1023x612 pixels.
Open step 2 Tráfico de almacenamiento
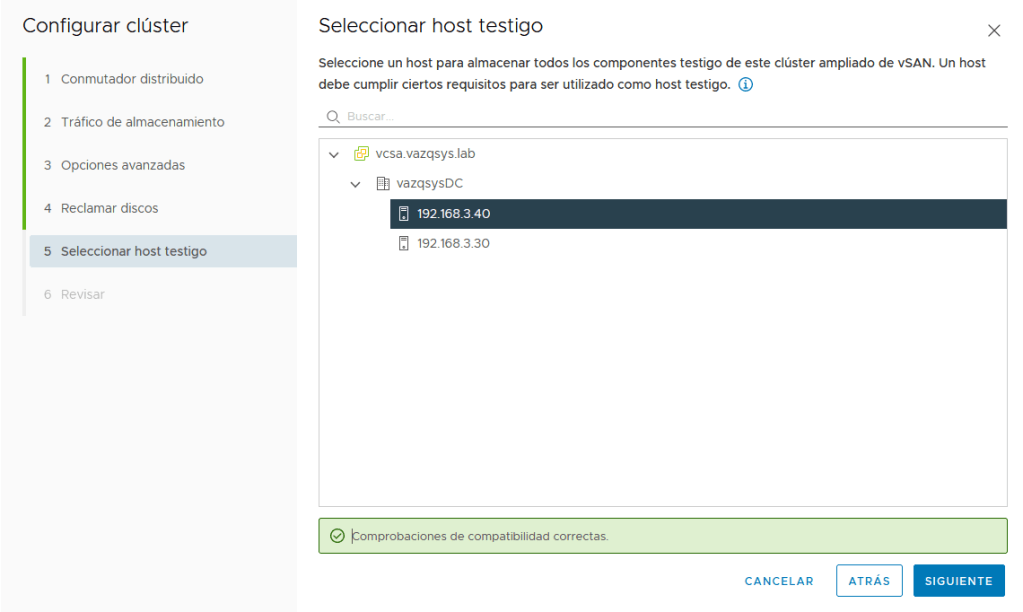142,122
